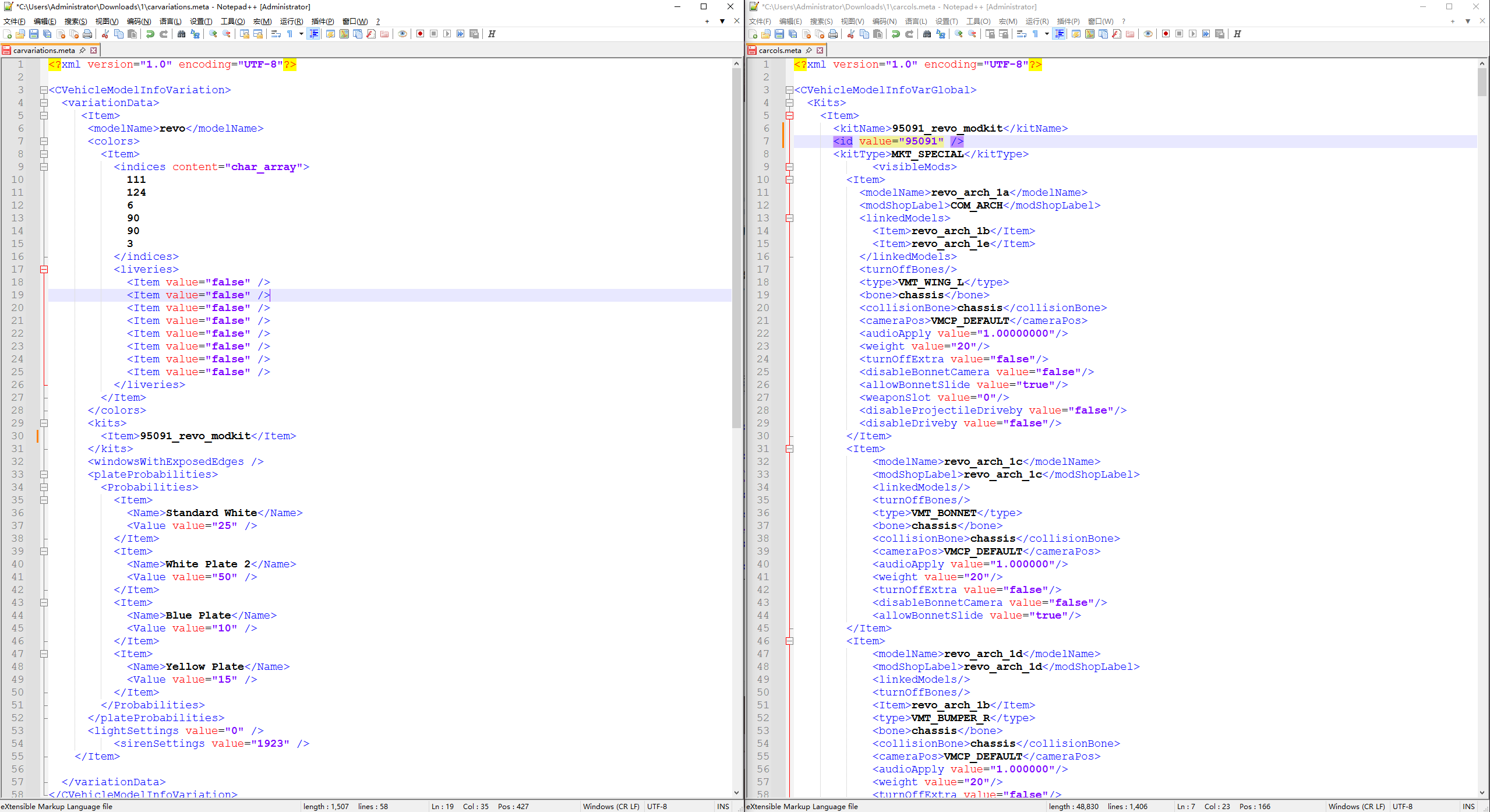Click Save recorded macro icon in carcols.meta window
This screenshot has height=812, width=1490.
point(1220,34)
